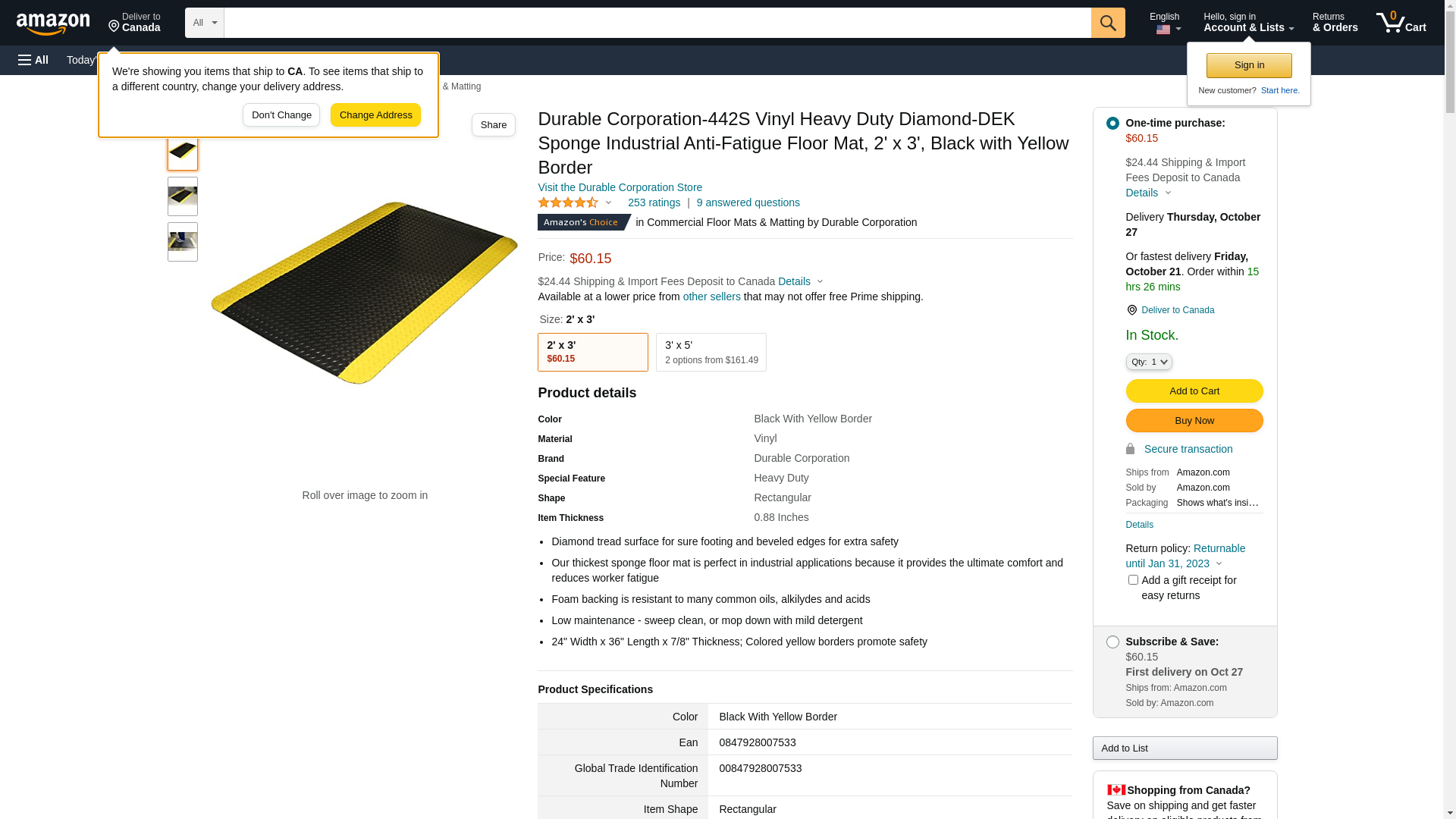
Task: Select the second product thumbnail image
Action: pos(183,196)
